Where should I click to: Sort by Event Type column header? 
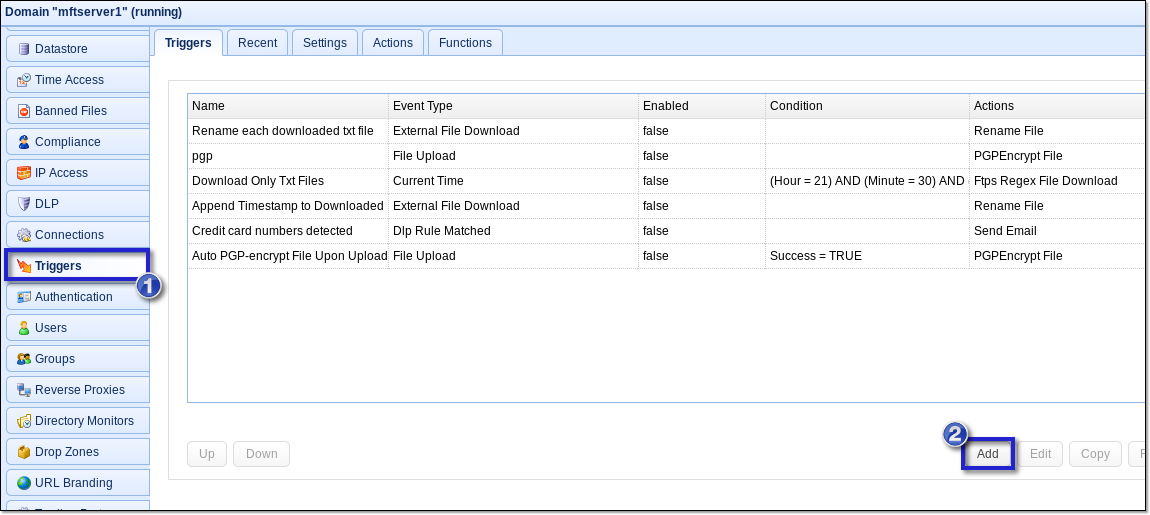tap(512, 106)
